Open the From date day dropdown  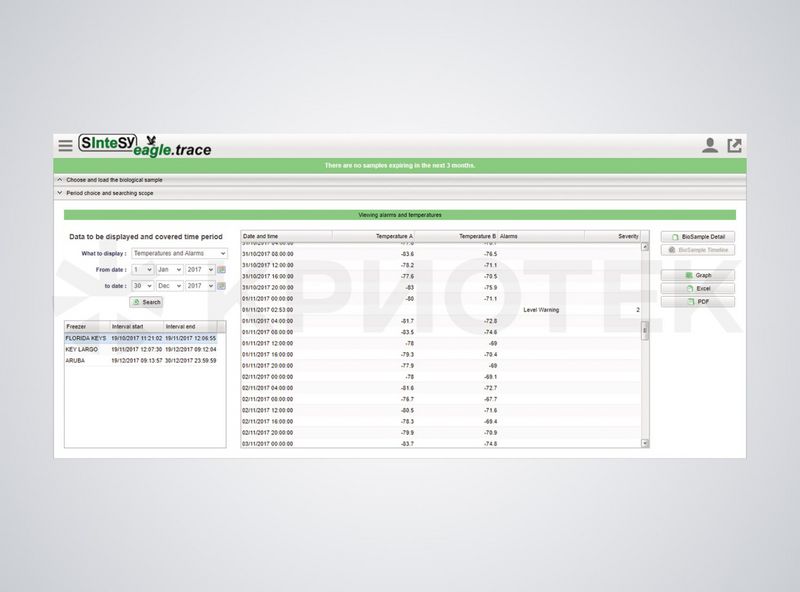142,269
